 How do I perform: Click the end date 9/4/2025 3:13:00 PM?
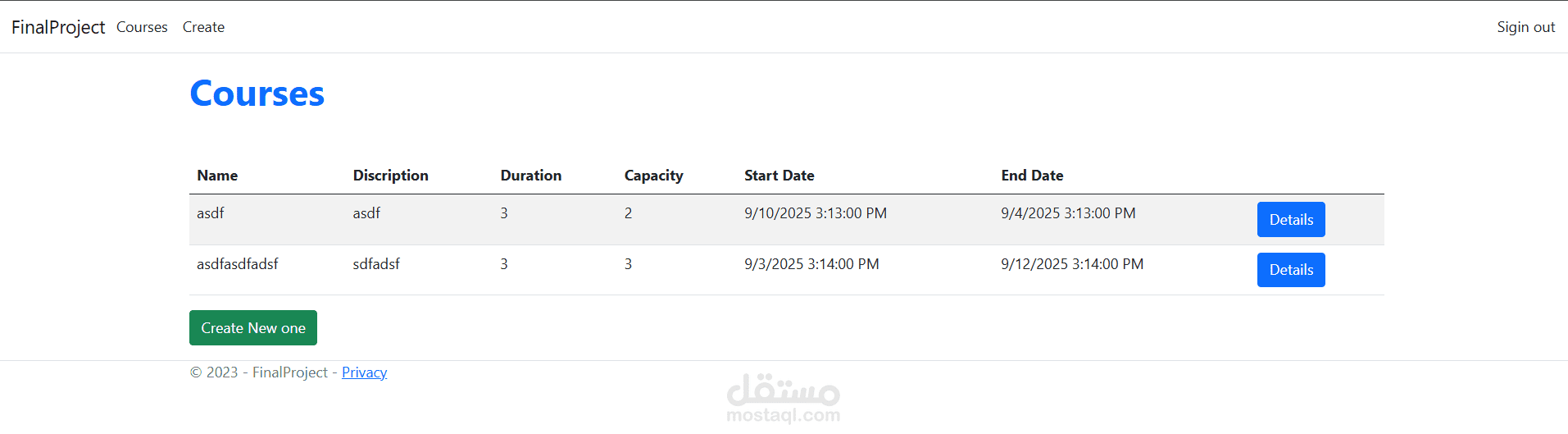(x=1068, y=213)
